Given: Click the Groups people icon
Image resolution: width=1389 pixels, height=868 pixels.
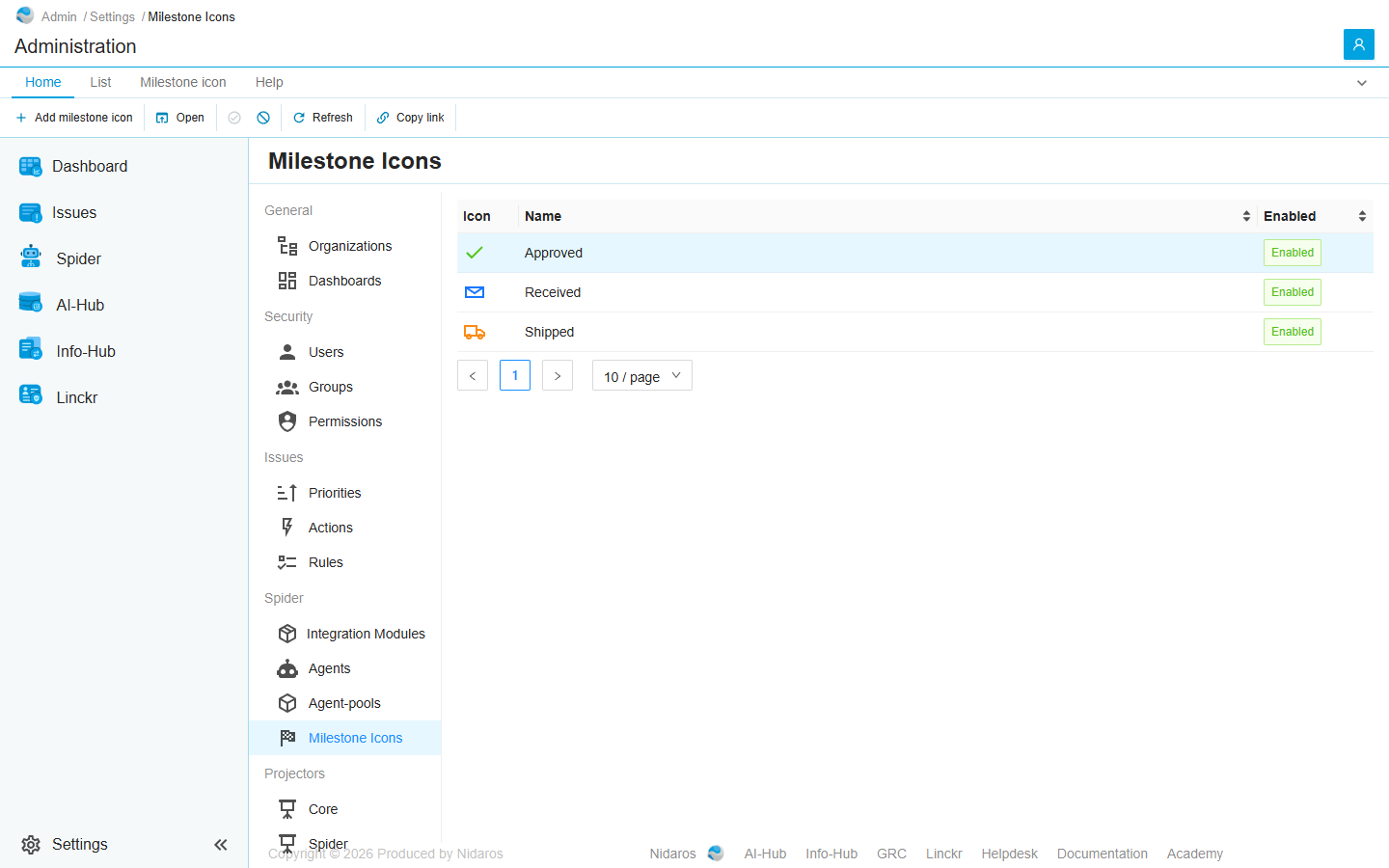Looking at the screenshot, I should tap(287, 387).
